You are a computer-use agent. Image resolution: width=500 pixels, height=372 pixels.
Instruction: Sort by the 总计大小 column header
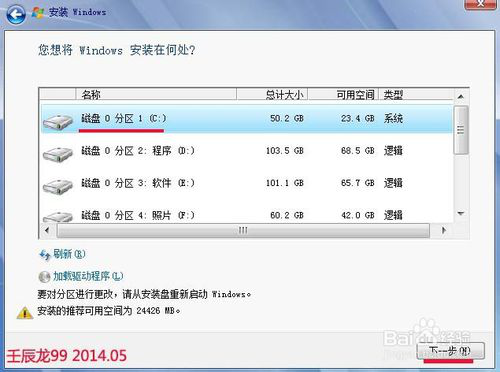(272, 95)
